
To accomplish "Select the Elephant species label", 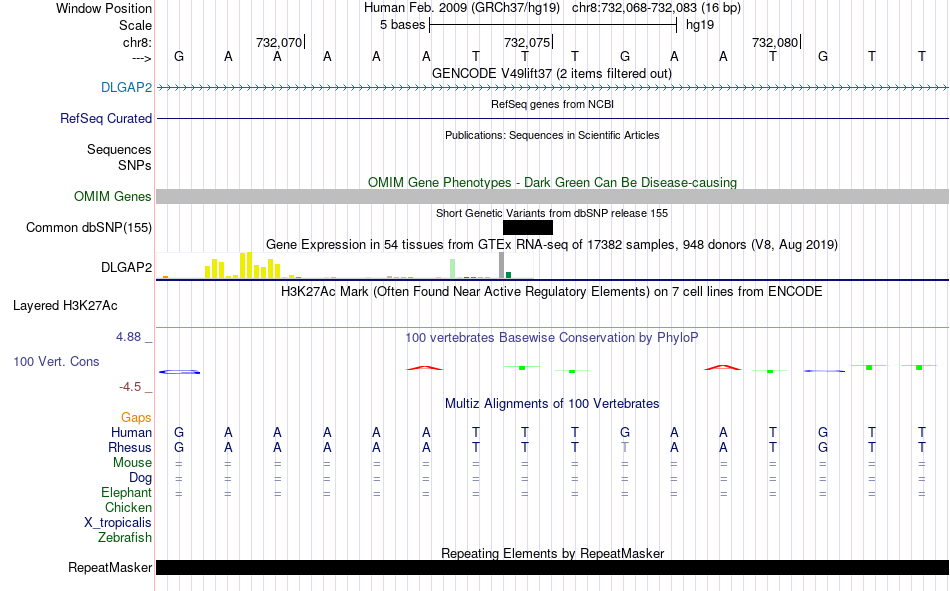I will click(126, 492).
